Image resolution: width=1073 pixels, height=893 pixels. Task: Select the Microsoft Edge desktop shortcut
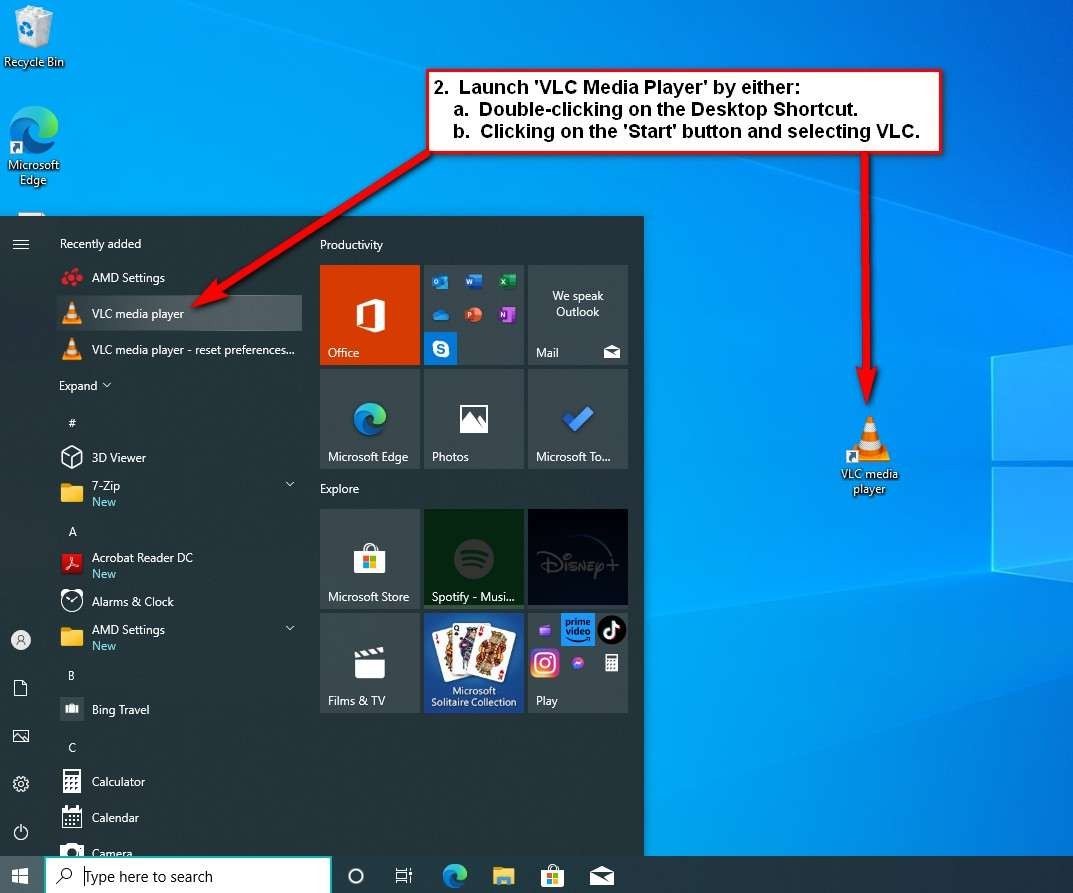coord(33,146)
